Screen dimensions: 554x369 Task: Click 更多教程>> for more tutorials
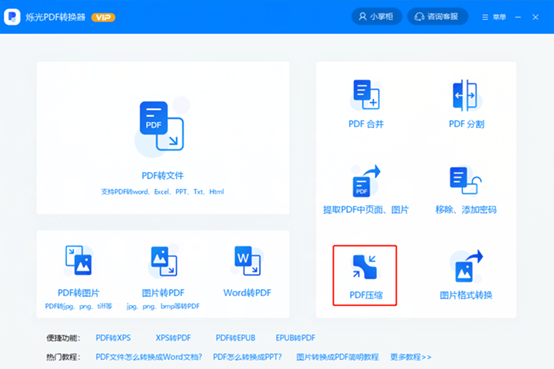[x=411, y=357]
